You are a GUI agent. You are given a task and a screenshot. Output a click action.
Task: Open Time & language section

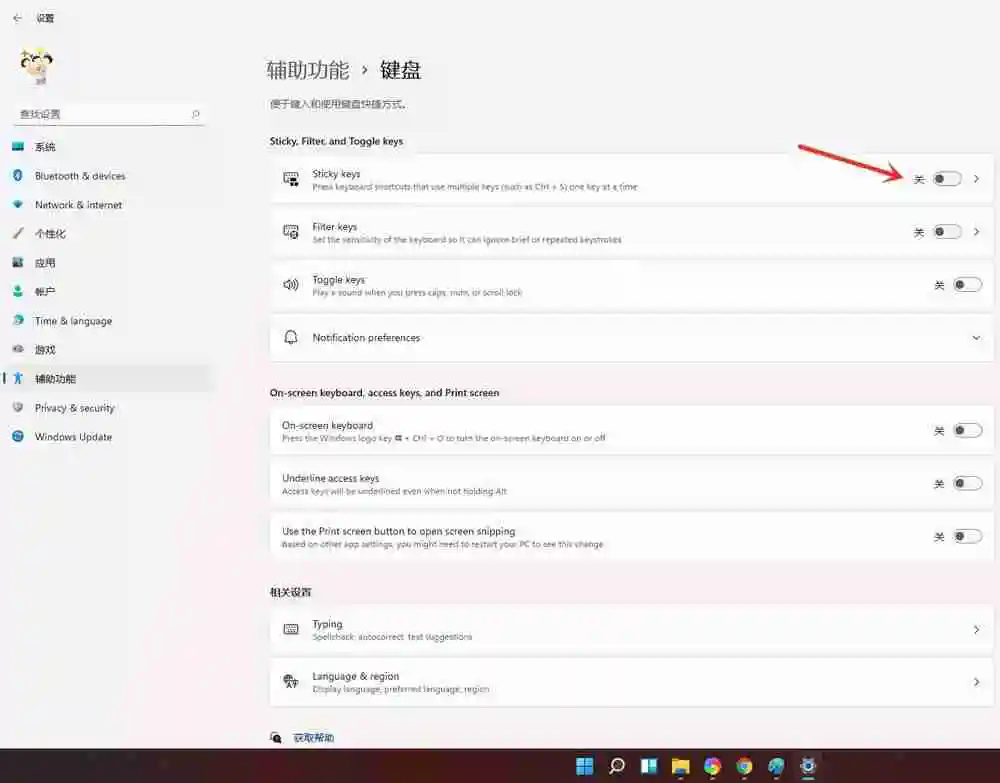coord(106,321)
